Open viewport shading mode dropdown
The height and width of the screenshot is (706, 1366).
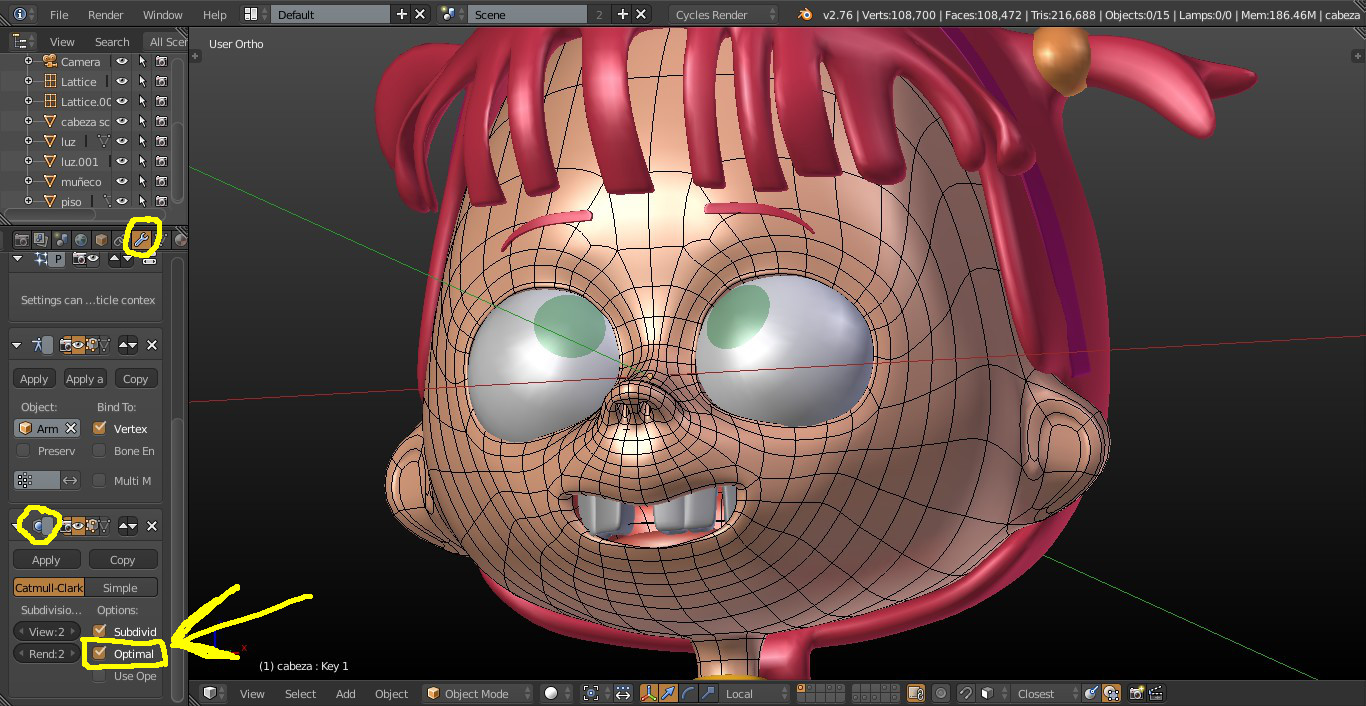pyautogui.click(x=556, y=693)
